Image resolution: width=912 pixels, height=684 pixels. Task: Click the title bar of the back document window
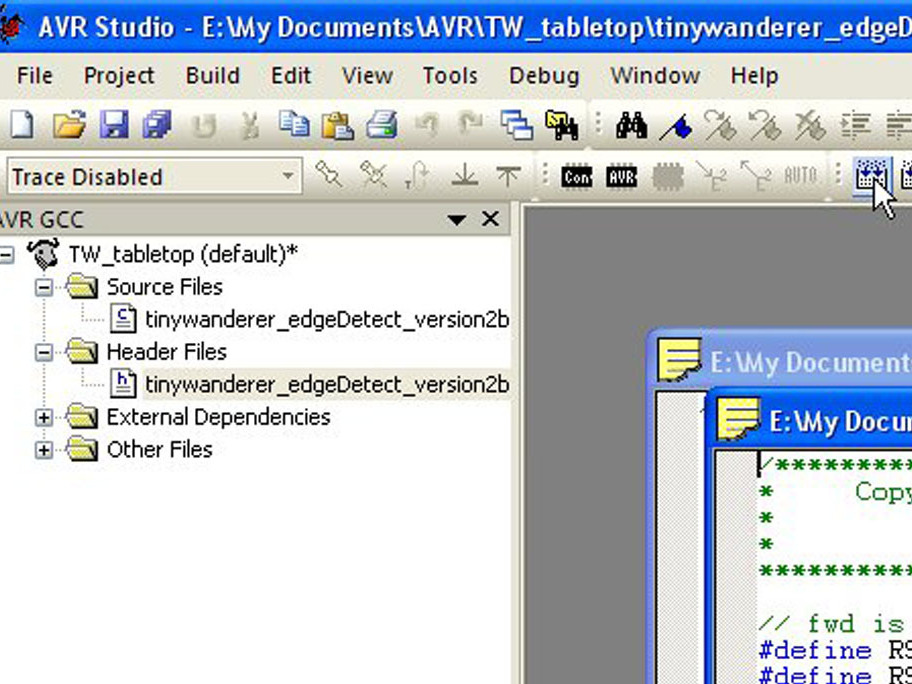click(779, 361)
